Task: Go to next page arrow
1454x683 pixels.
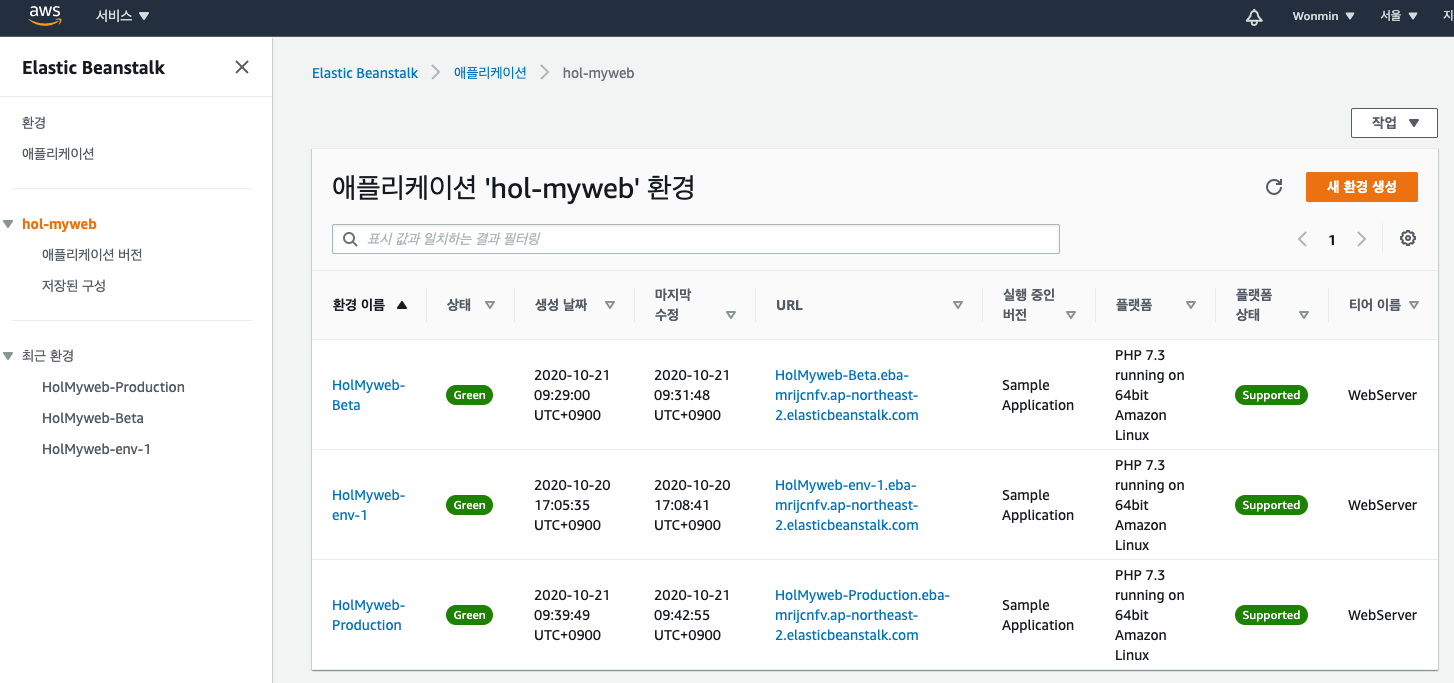Action: [1361, 239]
